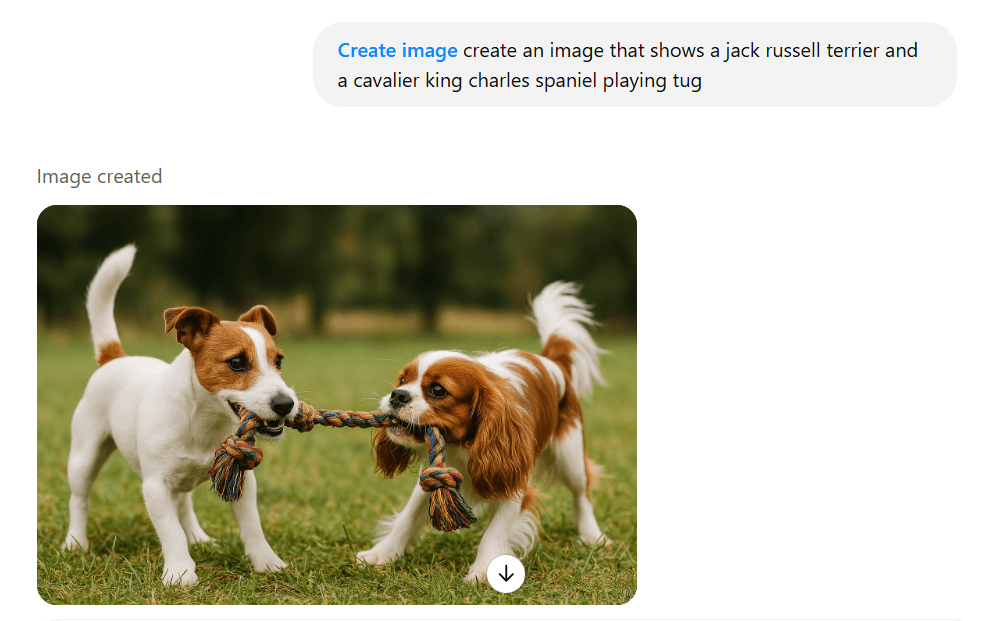Viewport: 983px width, 621px height.
Task: Select the "Image created" status text
Action: pyautogui.click(x=99, y=177)
